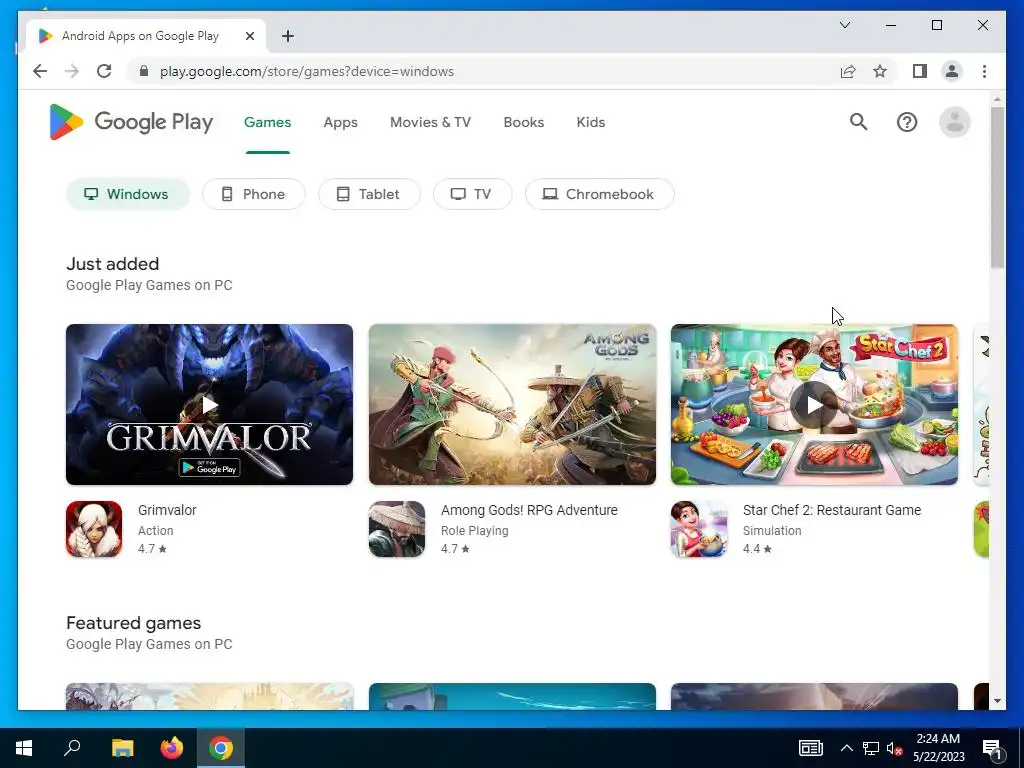The image size is (1024, 768).
Task: Switch to the Kids tab
Action: [590, 122]
